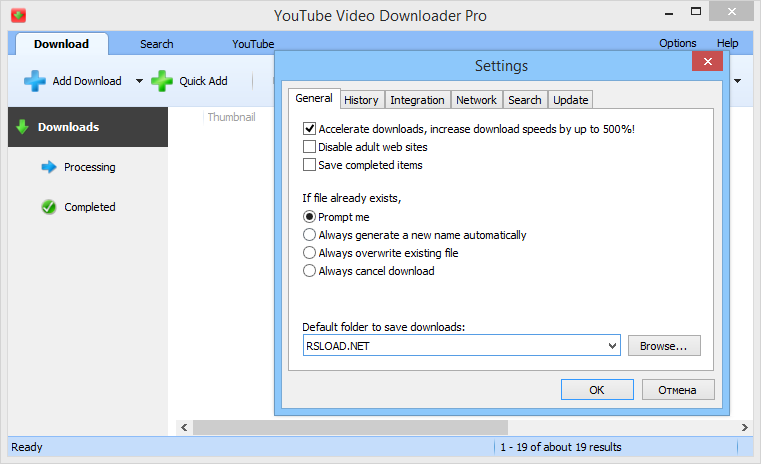Click the blue Add Download plus icon
Viewport: 761px width, 464px height.
coord(35,81)
